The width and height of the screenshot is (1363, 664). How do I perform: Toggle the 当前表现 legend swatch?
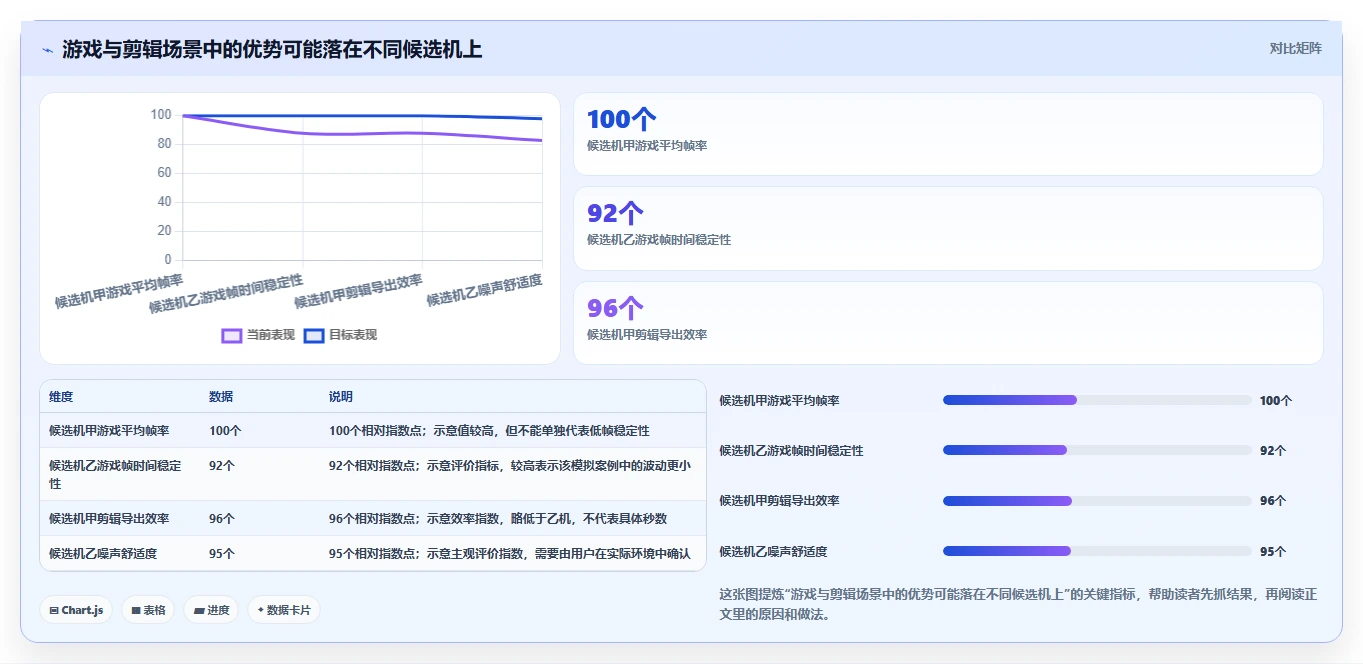(x=232, y=335)
